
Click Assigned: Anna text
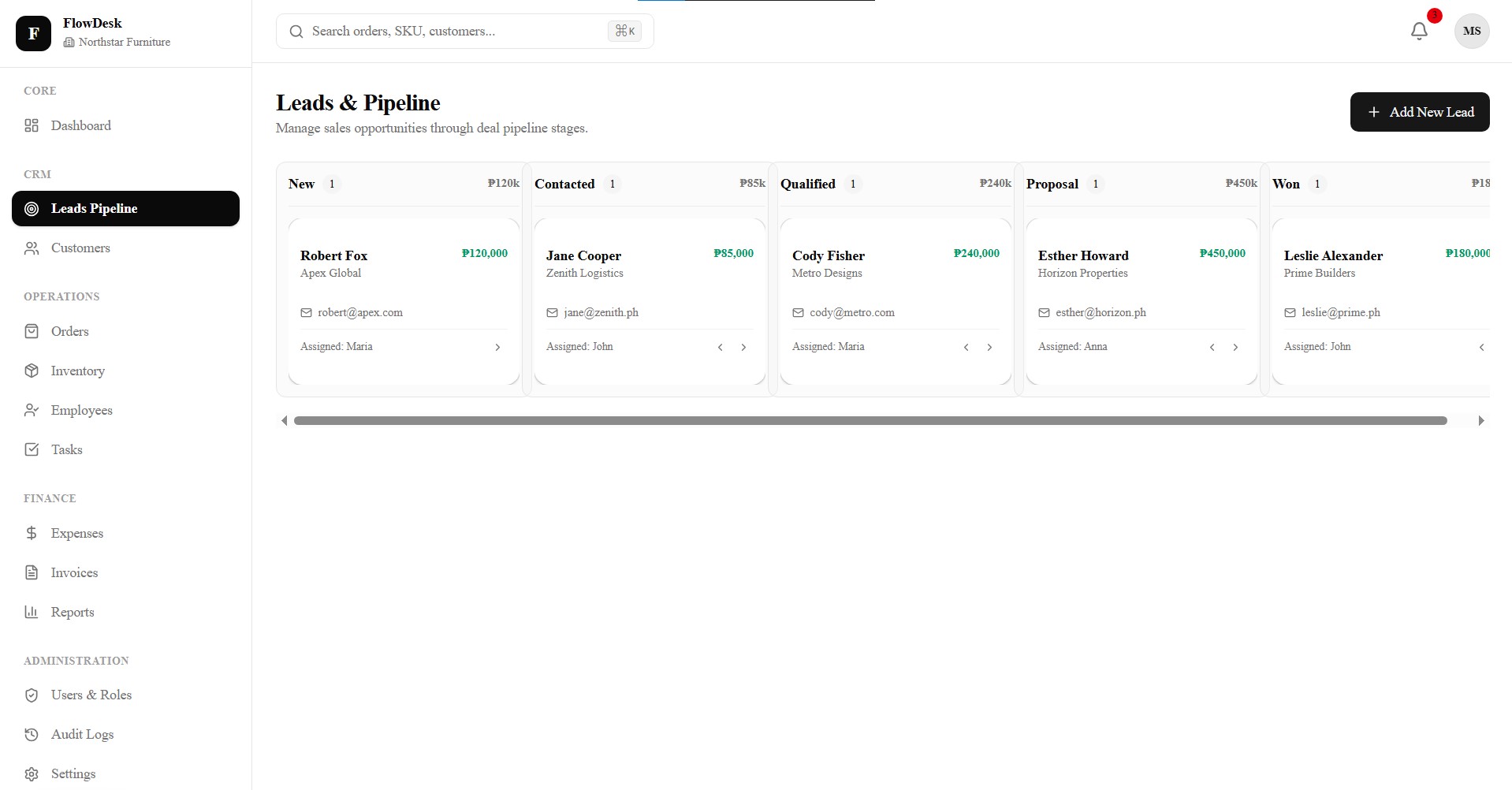click(1072, 347)
